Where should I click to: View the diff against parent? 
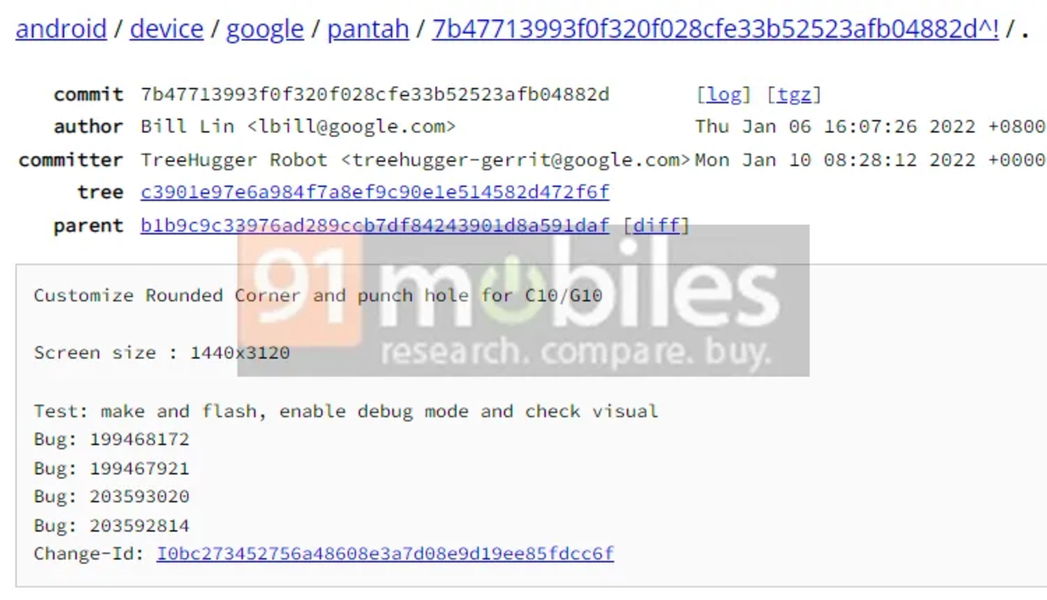[x=656, y=225]
